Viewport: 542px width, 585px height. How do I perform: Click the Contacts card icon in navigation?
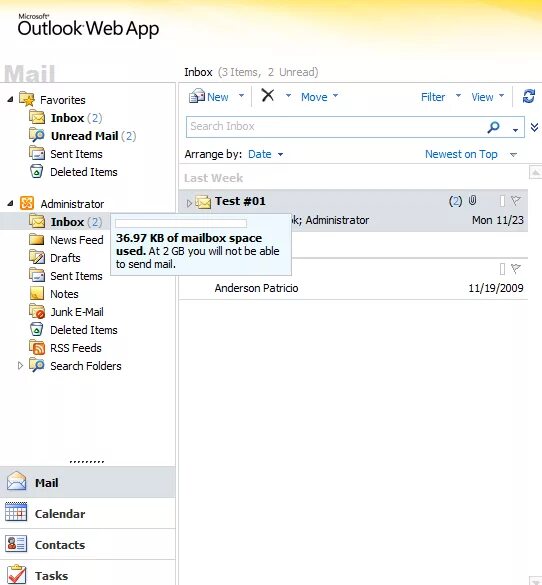[x=16, y=543]
